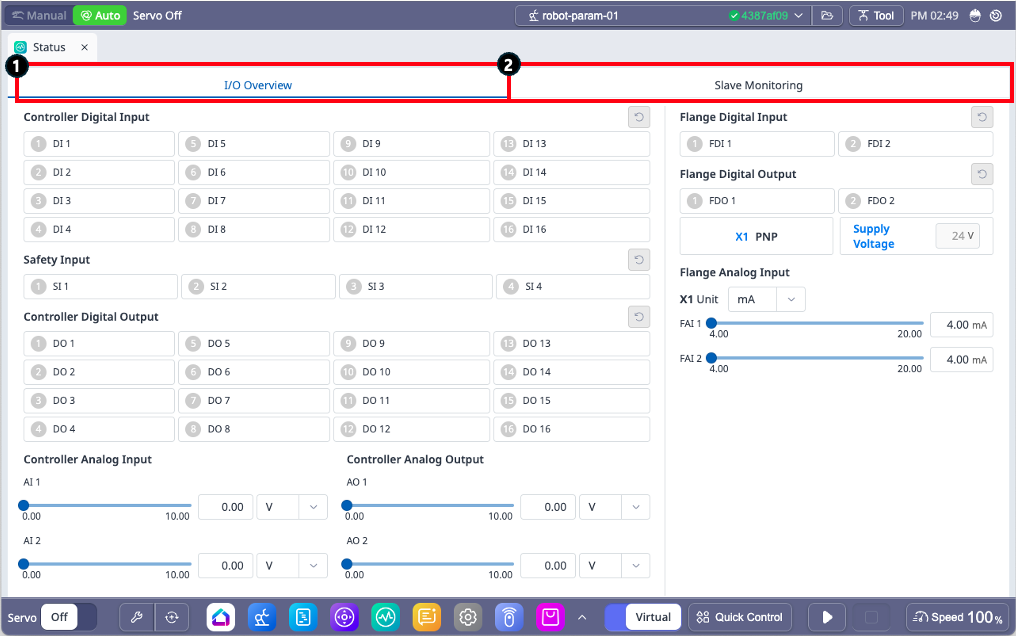Open the X1 Unit mA dropdown
Image resolution: width=1016 pixels, height=636 pixels.
(766, 299)
